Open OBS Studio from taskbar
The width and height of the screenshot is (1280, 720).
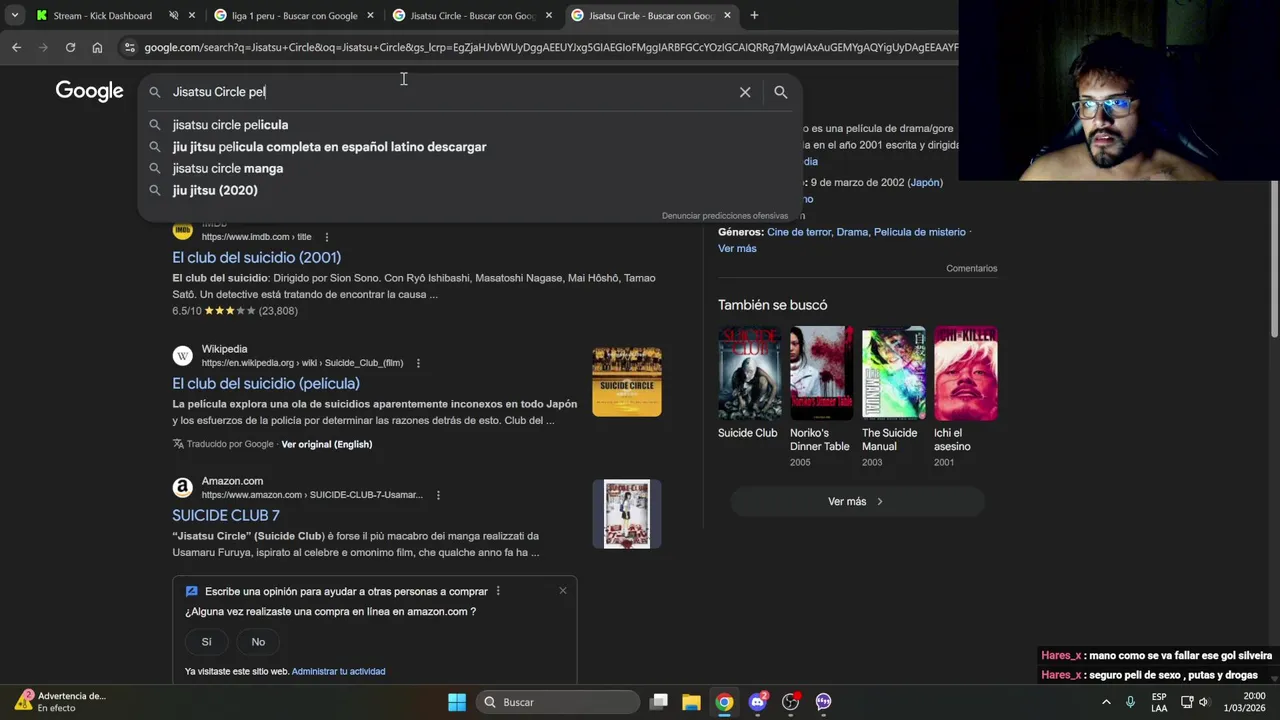click(790, 702)
